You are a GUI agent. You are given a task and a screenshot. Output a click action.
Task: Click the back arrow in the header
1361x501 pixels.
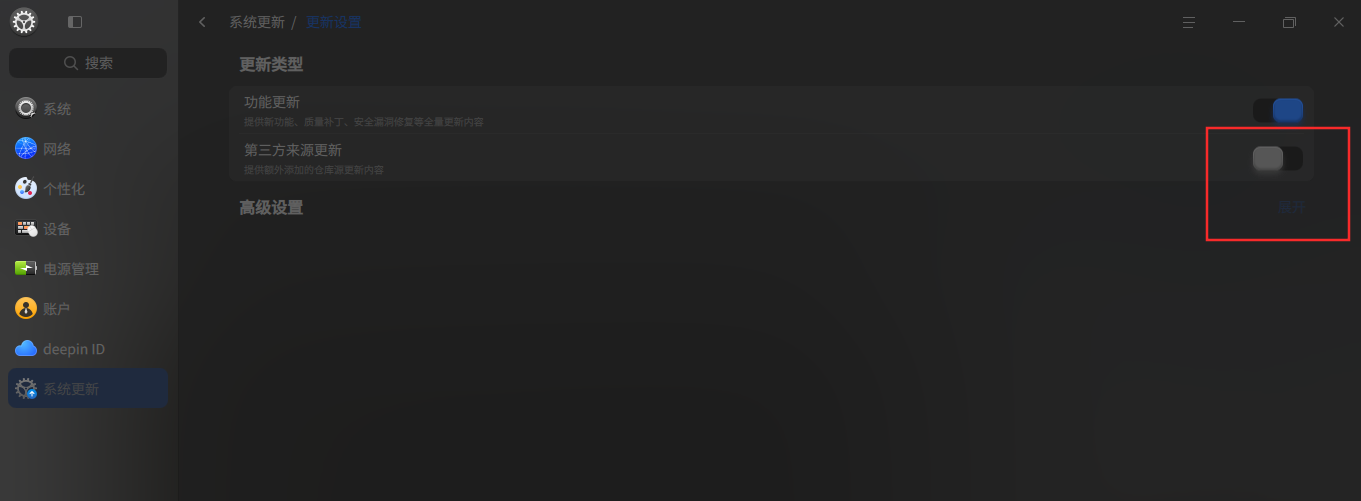202,21
